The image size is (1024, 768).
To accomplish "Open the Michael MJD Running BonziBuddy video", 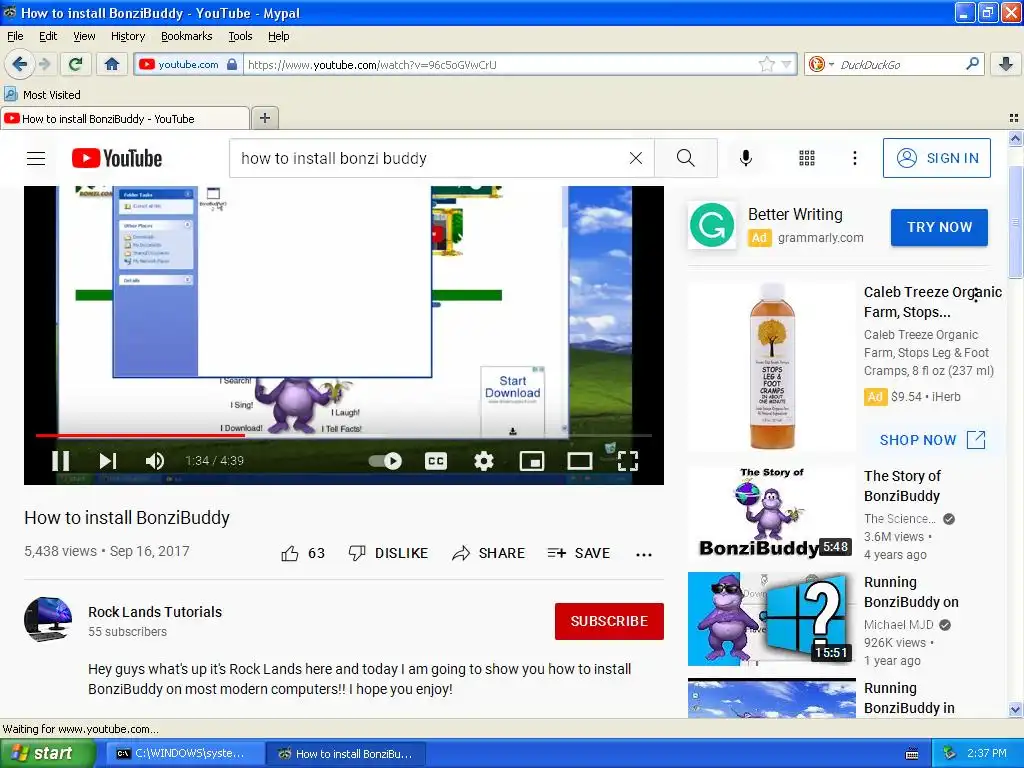I will pos(771,620).
